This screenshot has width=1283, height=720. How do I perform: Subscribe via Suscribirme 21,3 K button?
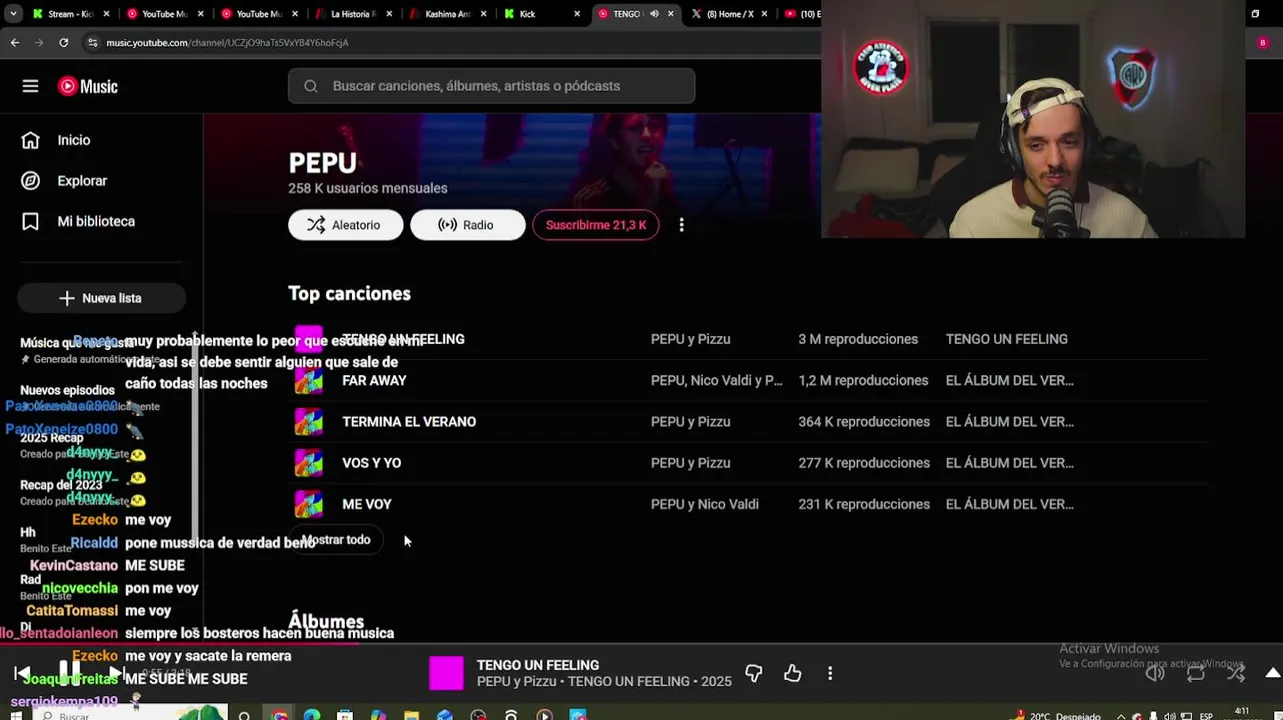click(596, 225)
